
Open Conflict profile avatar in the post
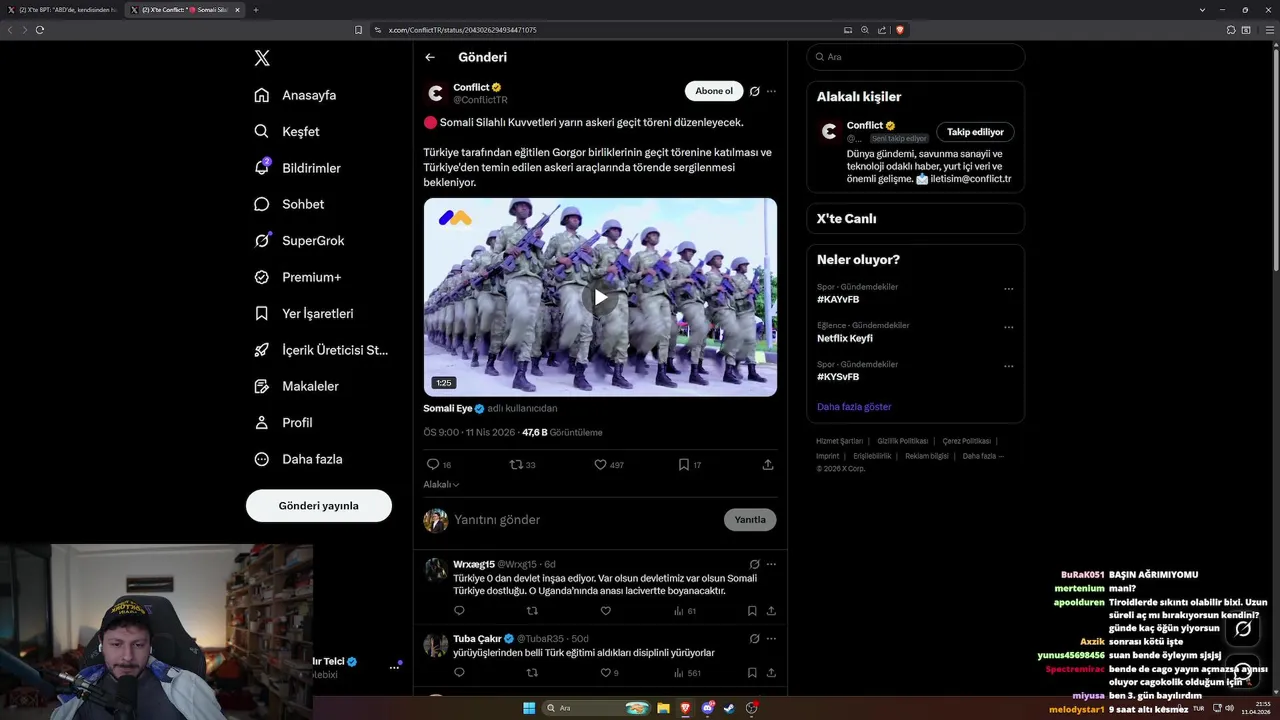(435, 93)
